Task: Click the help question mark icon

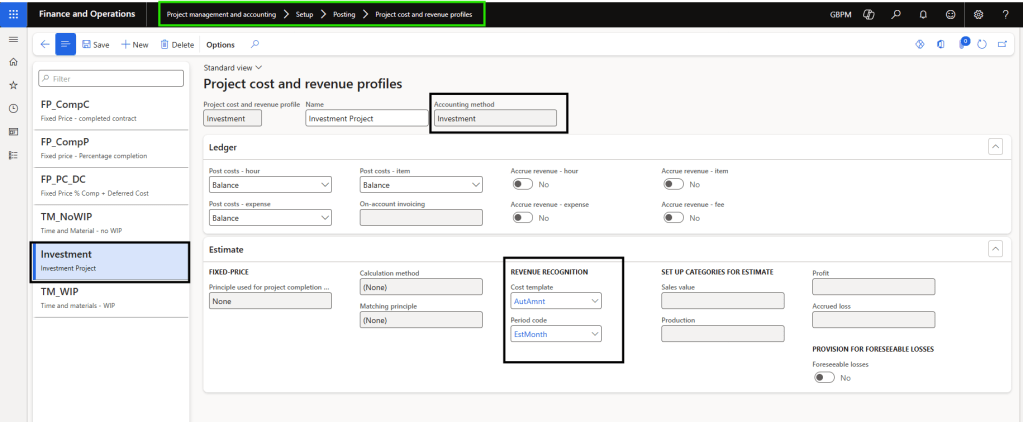Action: pyautogui.click(x=1004, y=14)
